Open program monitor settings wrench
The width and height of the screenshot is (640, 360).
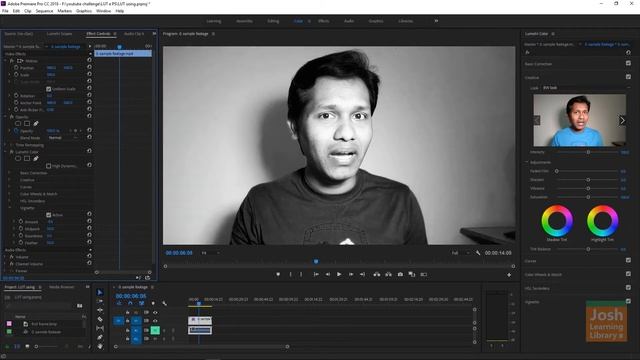[478, 253]
